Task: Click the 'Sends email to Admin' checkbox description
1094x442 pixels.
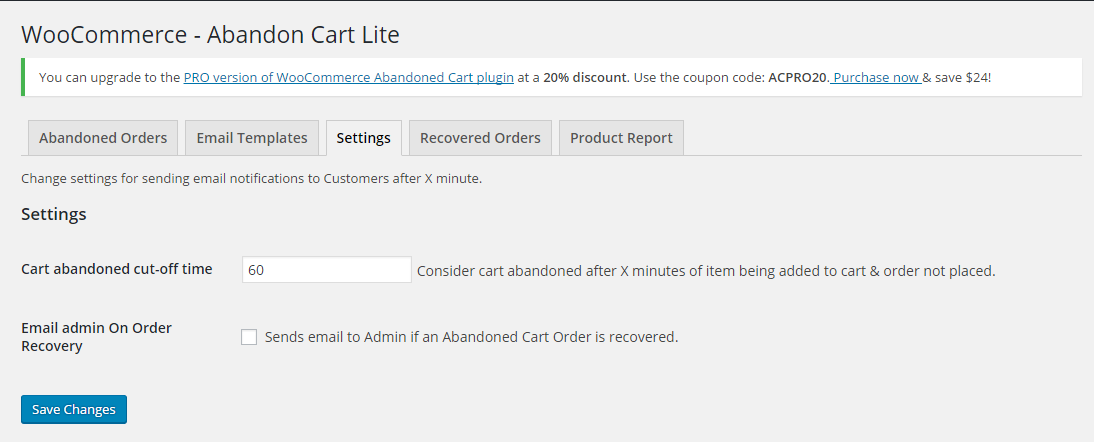Action: click(x=471, y=337)
